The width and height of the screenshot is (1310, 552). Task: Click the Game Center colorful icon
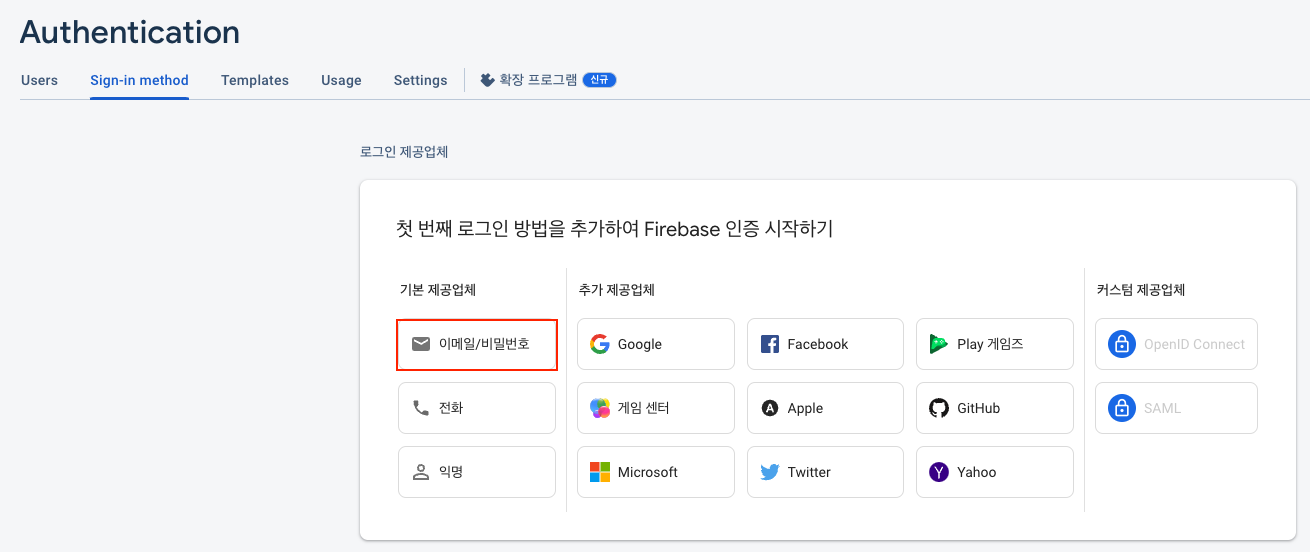point(600,408)
